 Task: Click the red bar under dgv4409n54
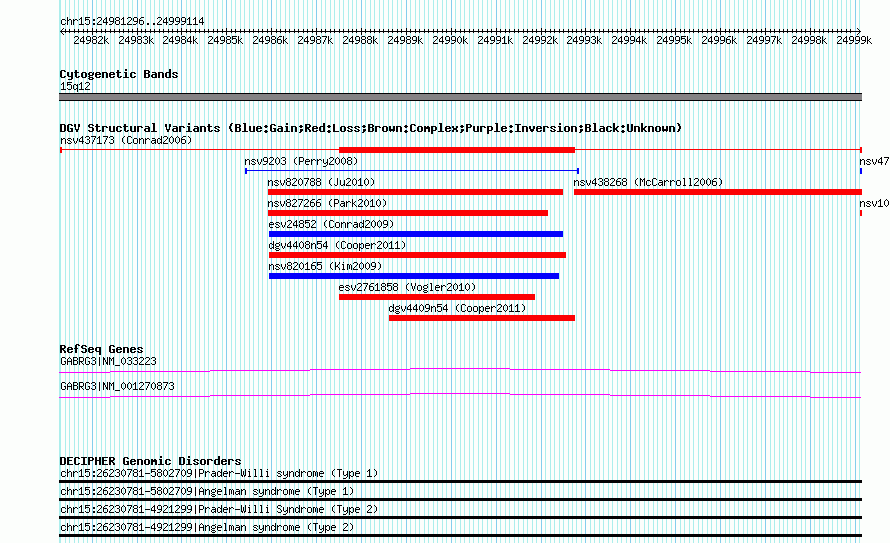pyautogui.click(x=482, y=318)
